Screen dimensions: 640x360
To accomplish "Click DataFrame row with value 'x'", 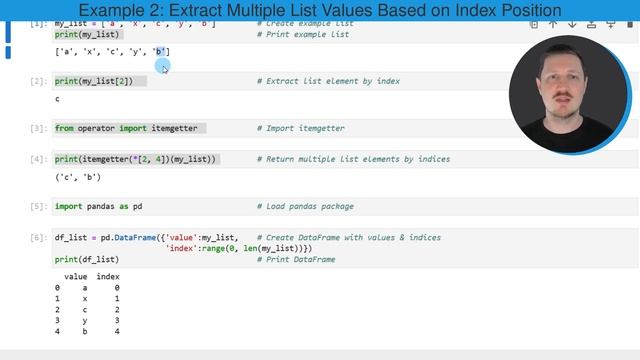I will 87,299.
